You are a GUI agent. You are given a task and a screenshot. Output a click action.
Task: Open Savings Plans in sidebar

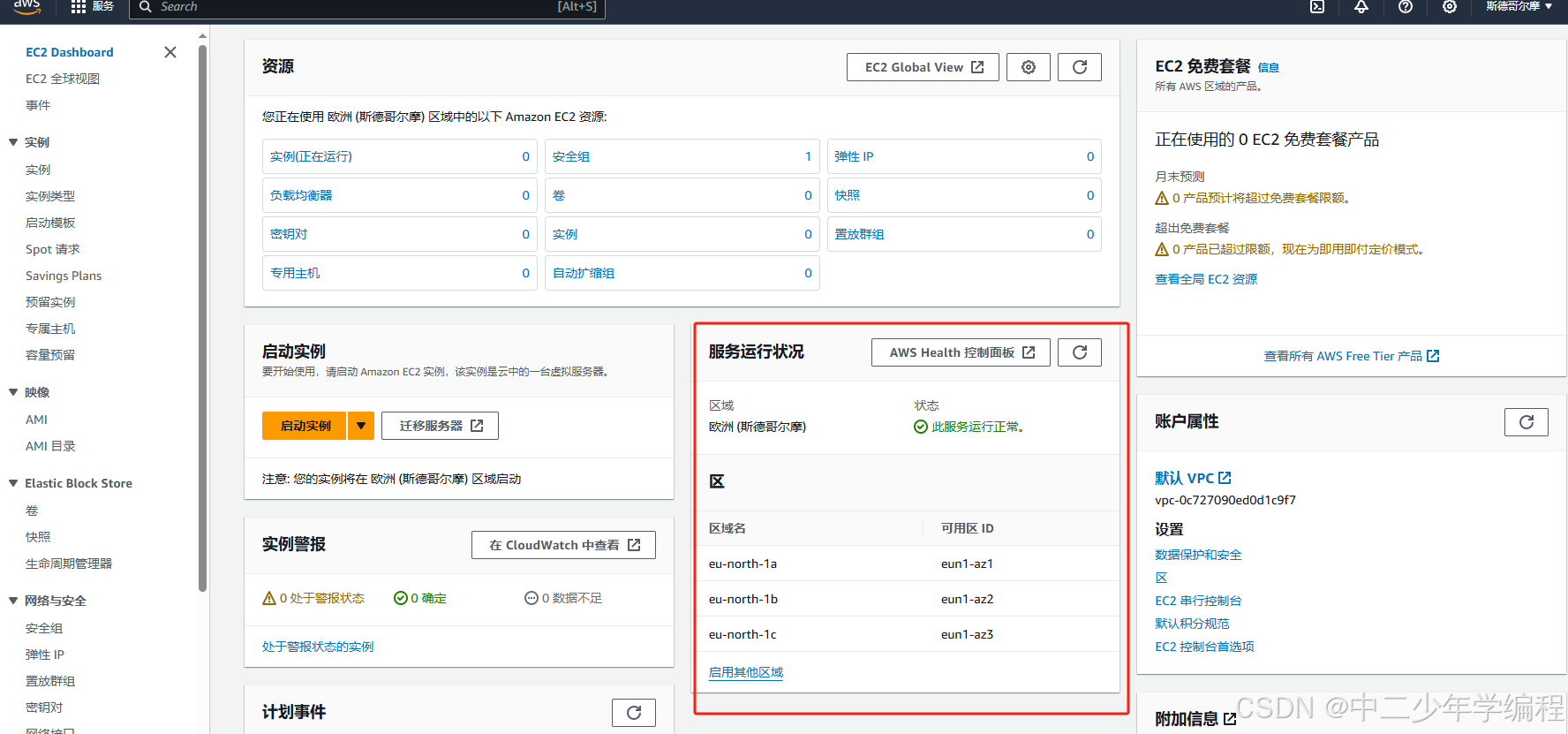pyautogui.click(x=64, y=276)
